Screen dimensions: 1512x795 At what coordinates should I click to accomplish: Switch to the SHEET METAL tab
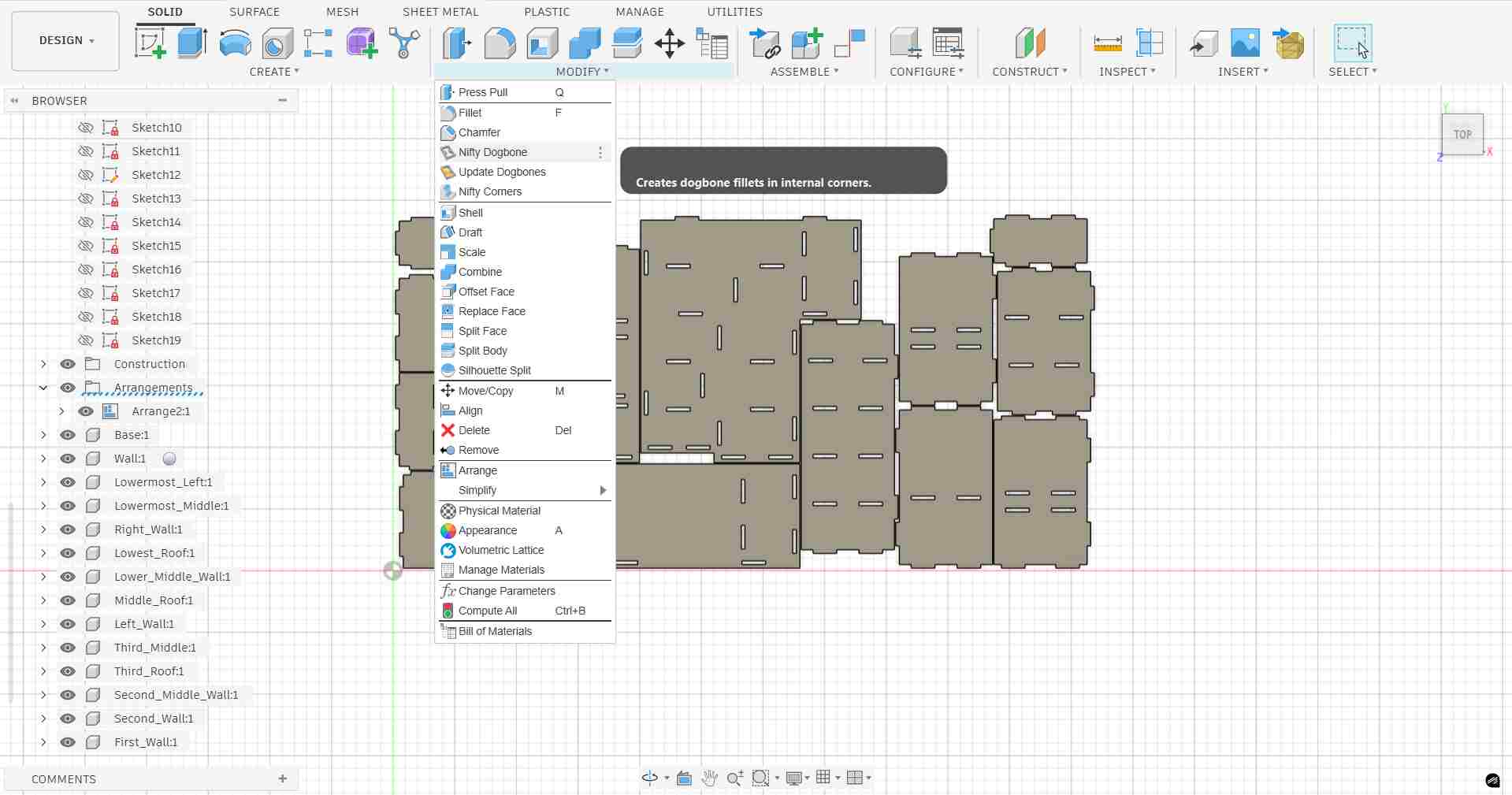[x=440, y=12]
